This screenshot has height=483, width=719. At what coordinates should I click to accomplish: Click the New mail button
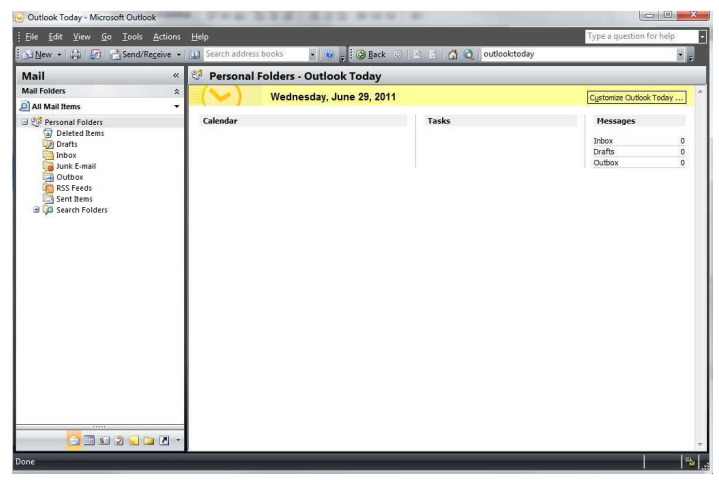(x=38, y=55)
